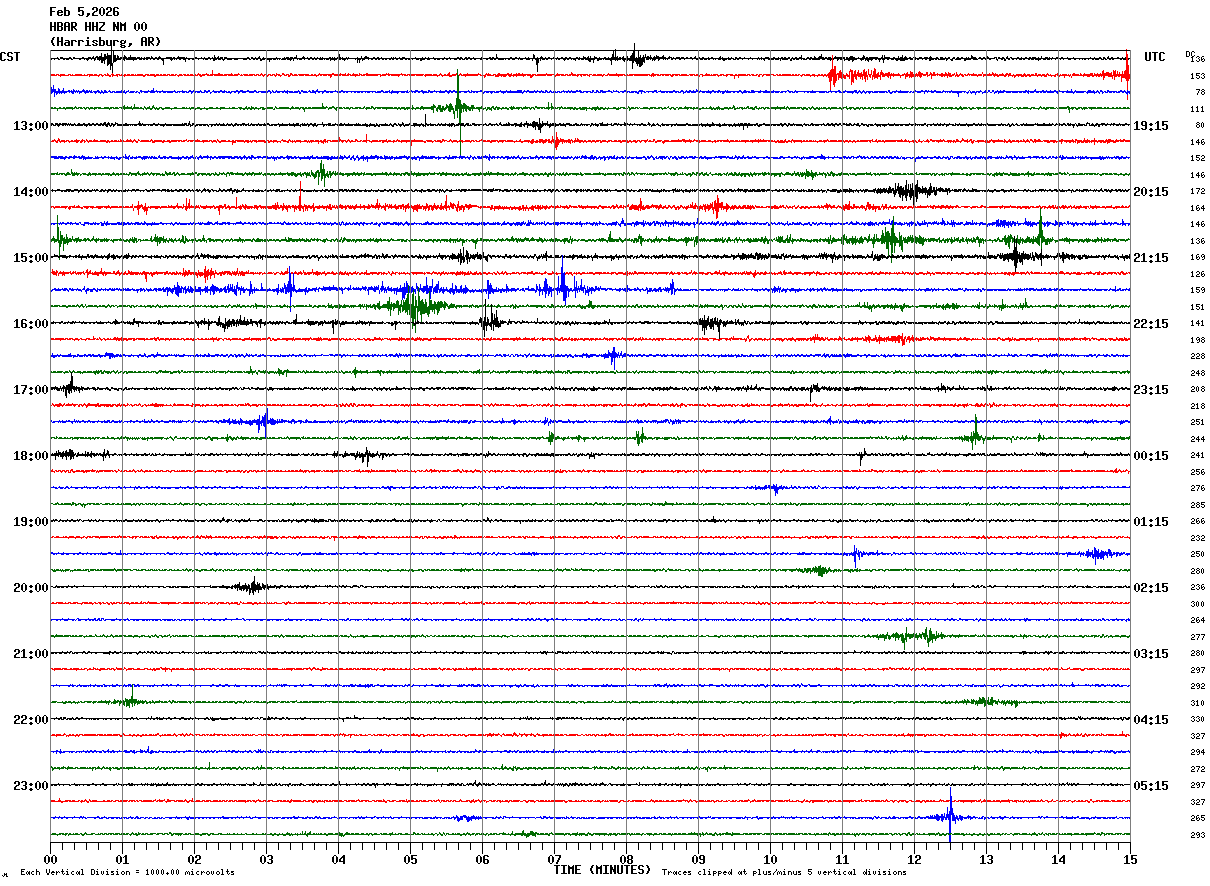This screenshot has width=1210, height=886.
Task: Click the '15:00' CST hour label
Action: click(x=30, y=258)
